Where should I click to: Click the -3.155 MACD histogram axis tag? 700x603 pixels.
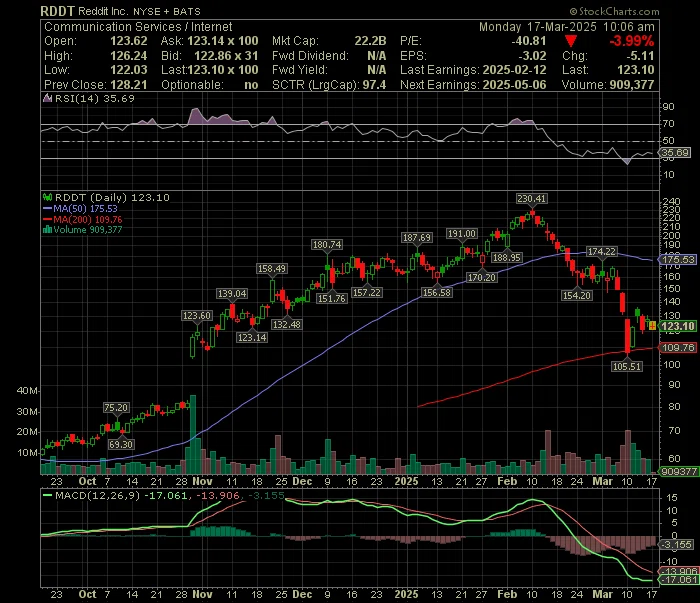click(x=677, y=545)
